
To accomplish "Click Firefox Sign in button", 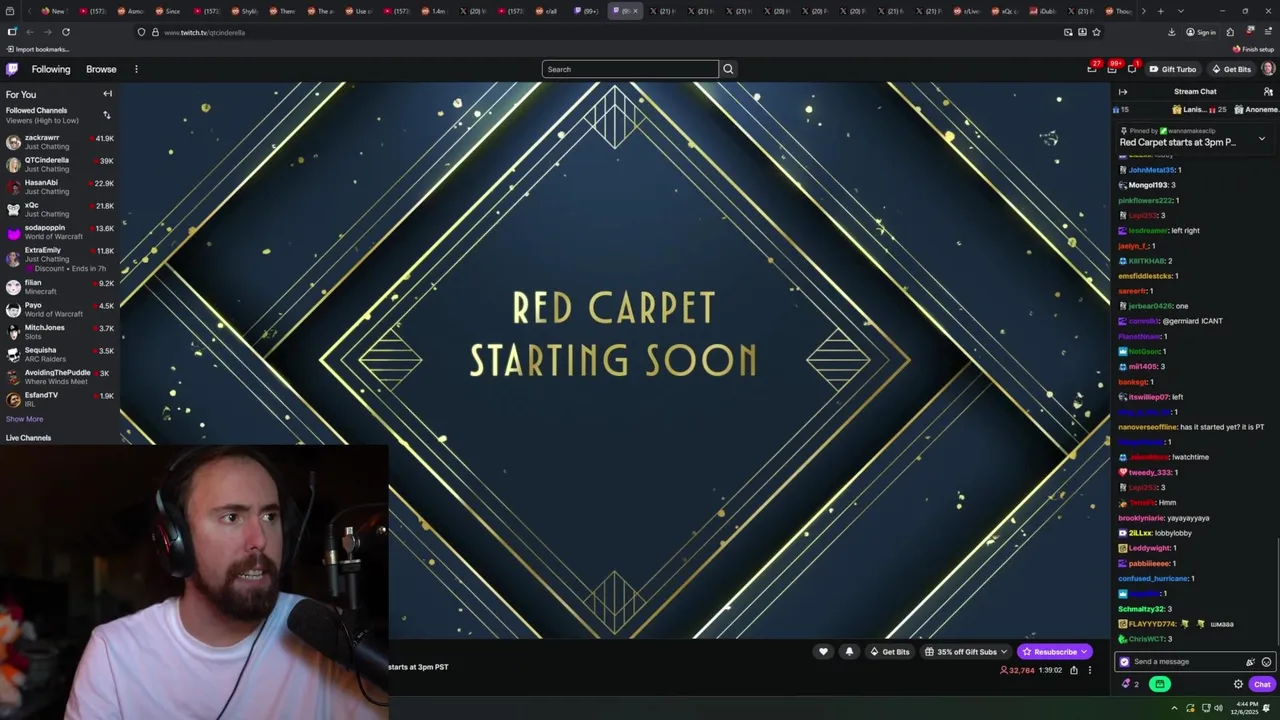I will click(1201, 32).
